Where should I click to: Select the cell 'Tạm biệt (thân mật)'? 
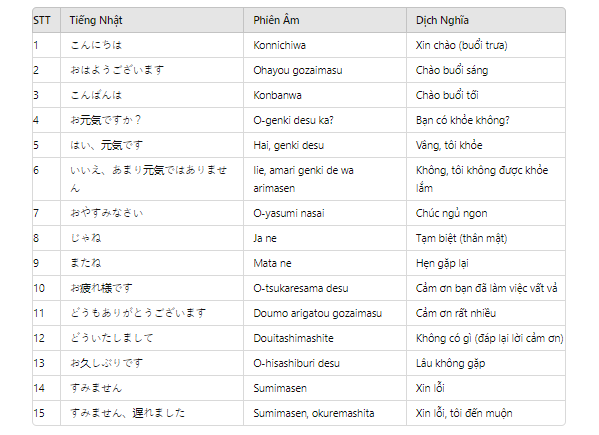[x=486, y=238]
